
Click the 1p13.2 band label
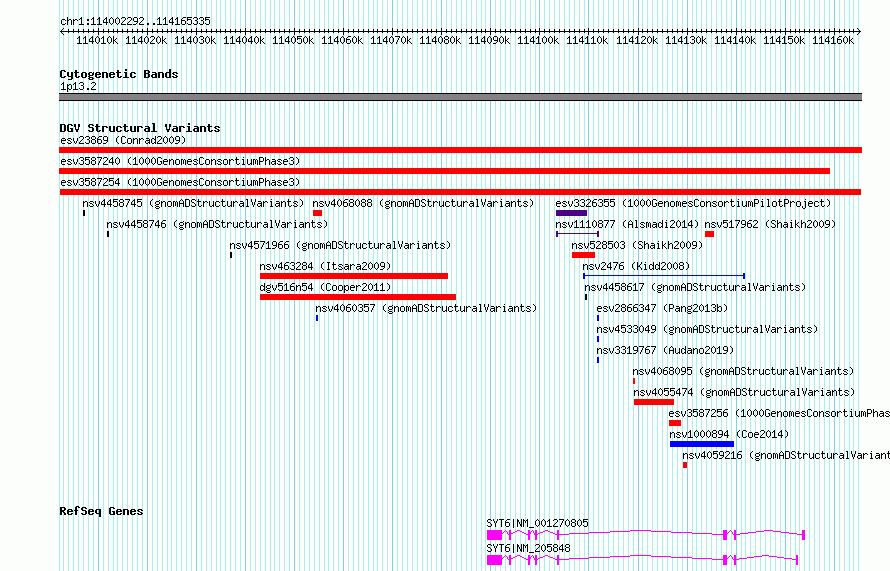[x=78, y=86]
